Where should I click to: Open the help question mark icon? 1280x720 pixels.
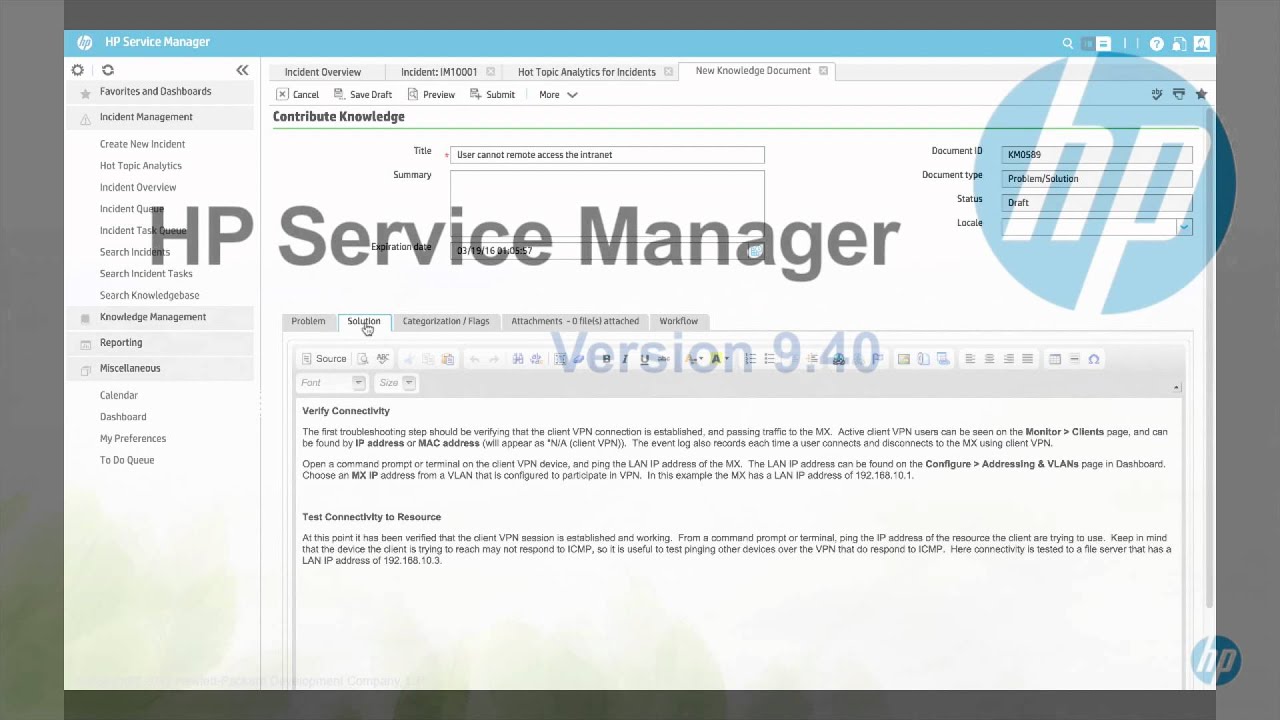pyautogui.click(x=1157, y=43)
